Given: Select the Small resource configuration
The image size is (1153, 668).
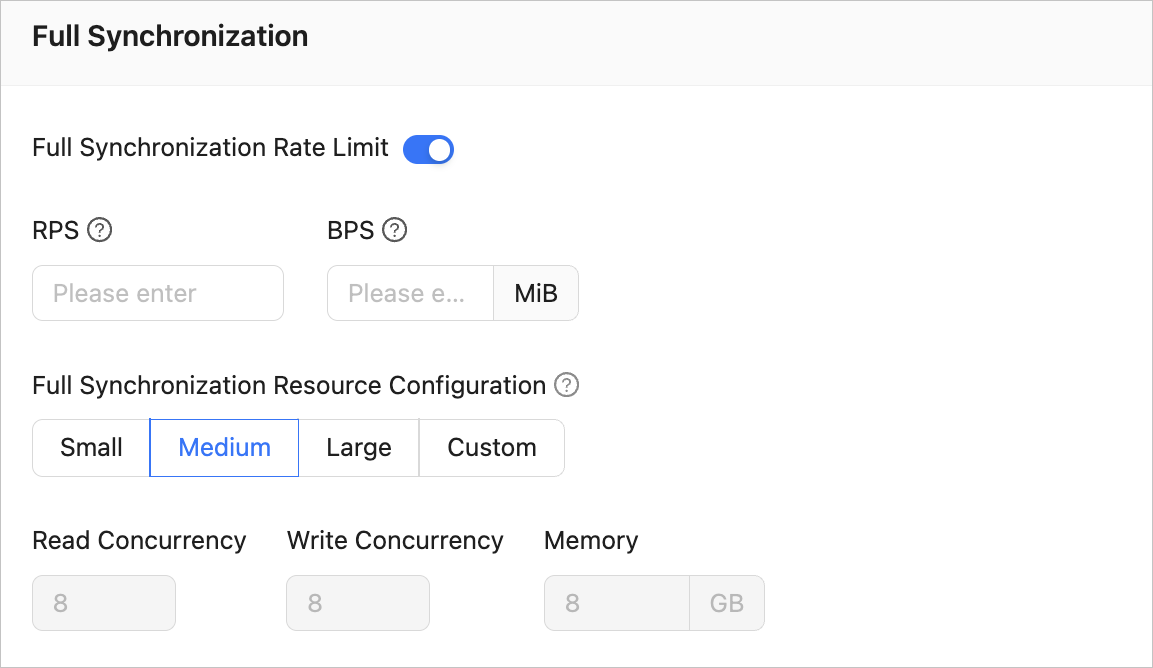Looking at the screenshot, I should coord(91,447).
